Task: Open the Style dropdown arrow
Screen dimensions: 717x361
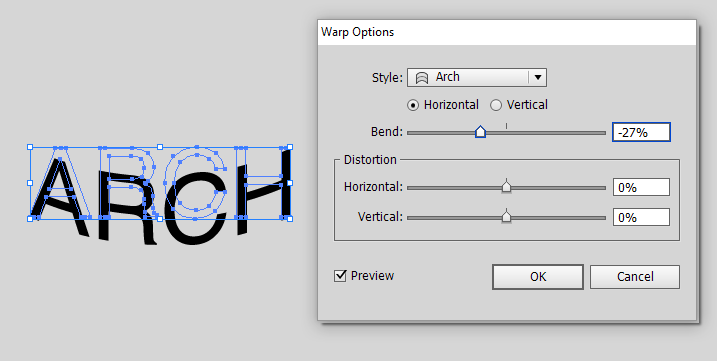Action: (538, 77)
